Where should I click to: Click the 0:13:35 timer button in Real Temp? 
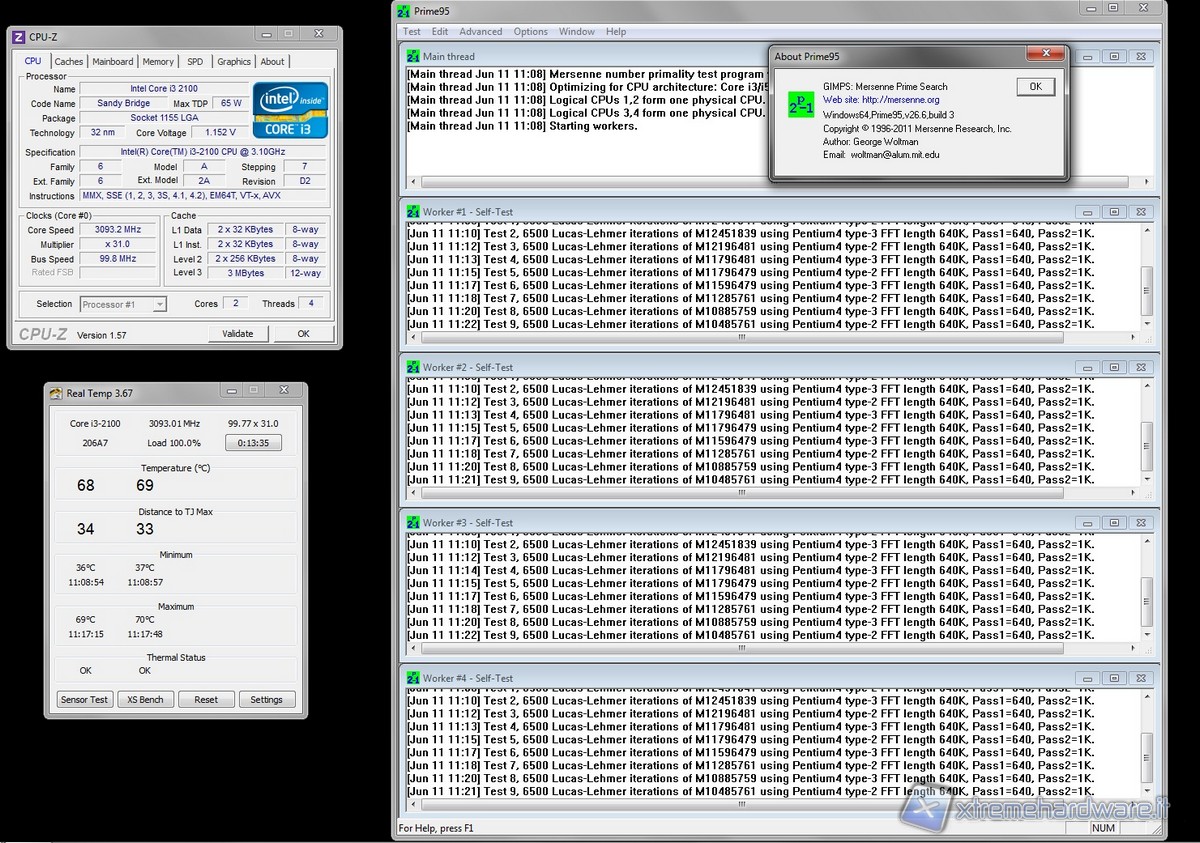pos(253,443)
